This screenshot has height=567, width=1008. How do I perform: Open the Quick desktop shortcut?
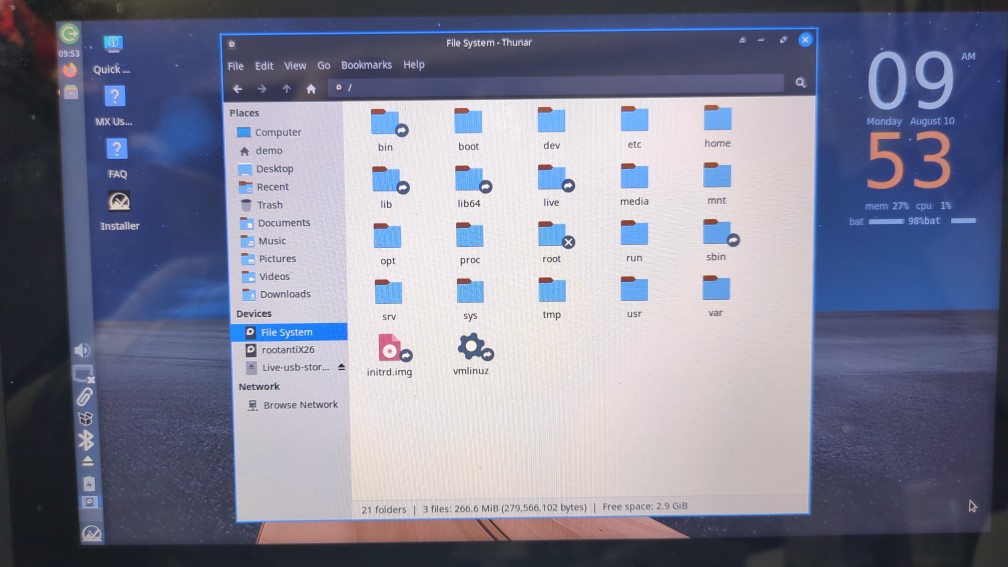click(112, 54)
